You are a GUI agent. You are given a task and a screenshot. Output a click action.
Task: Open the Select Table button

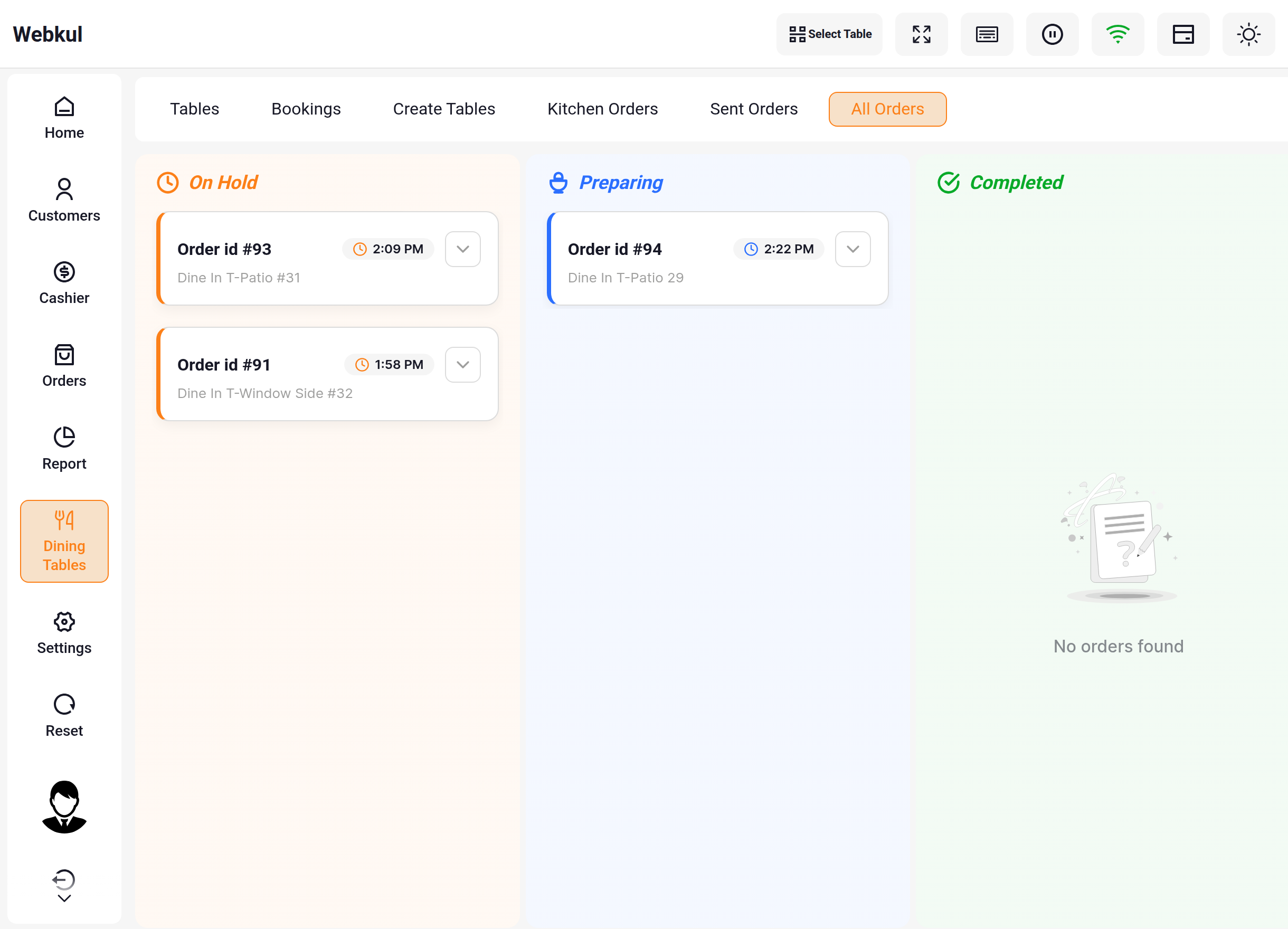[829, 34]
